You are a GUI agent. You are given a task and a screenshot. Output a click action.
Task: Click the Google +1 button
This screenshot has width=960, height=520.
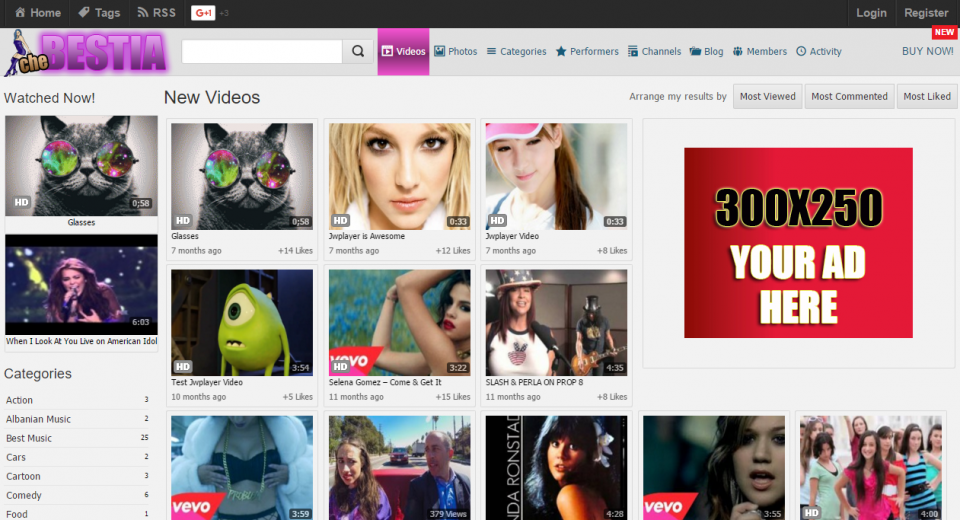point(203,12)
